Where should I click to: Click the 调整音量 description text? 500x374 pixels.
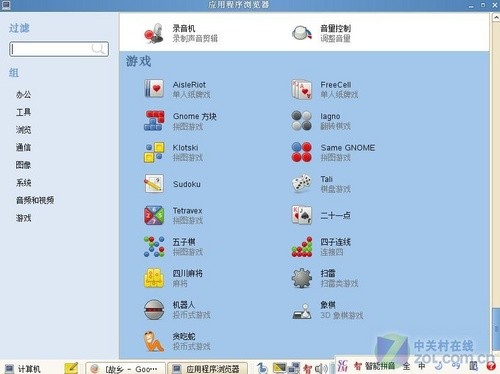pyautogui.click(x=335, y=39)
